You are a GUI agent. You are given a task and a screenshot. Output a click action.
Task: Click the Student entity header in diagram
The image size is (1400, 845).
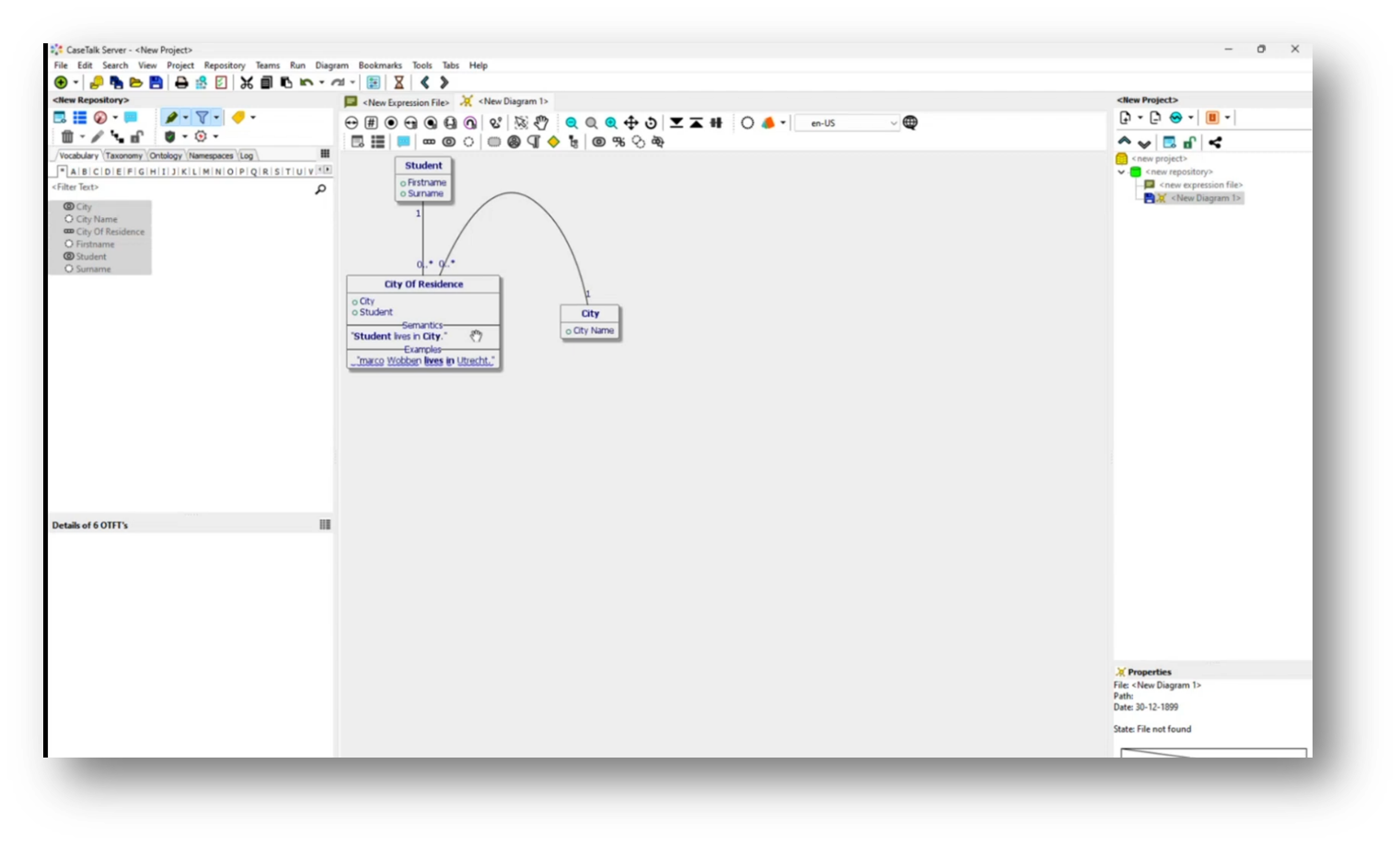[423, 166]
